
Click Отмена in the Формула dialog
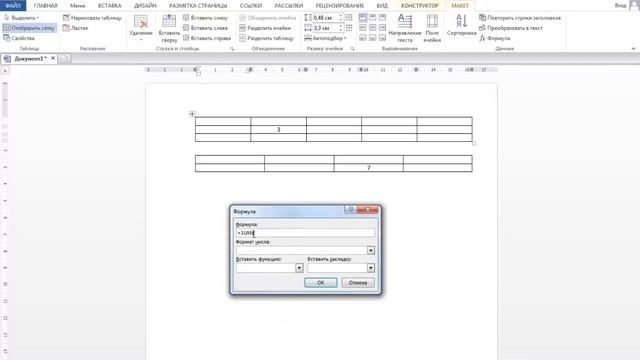pos(358,283)
